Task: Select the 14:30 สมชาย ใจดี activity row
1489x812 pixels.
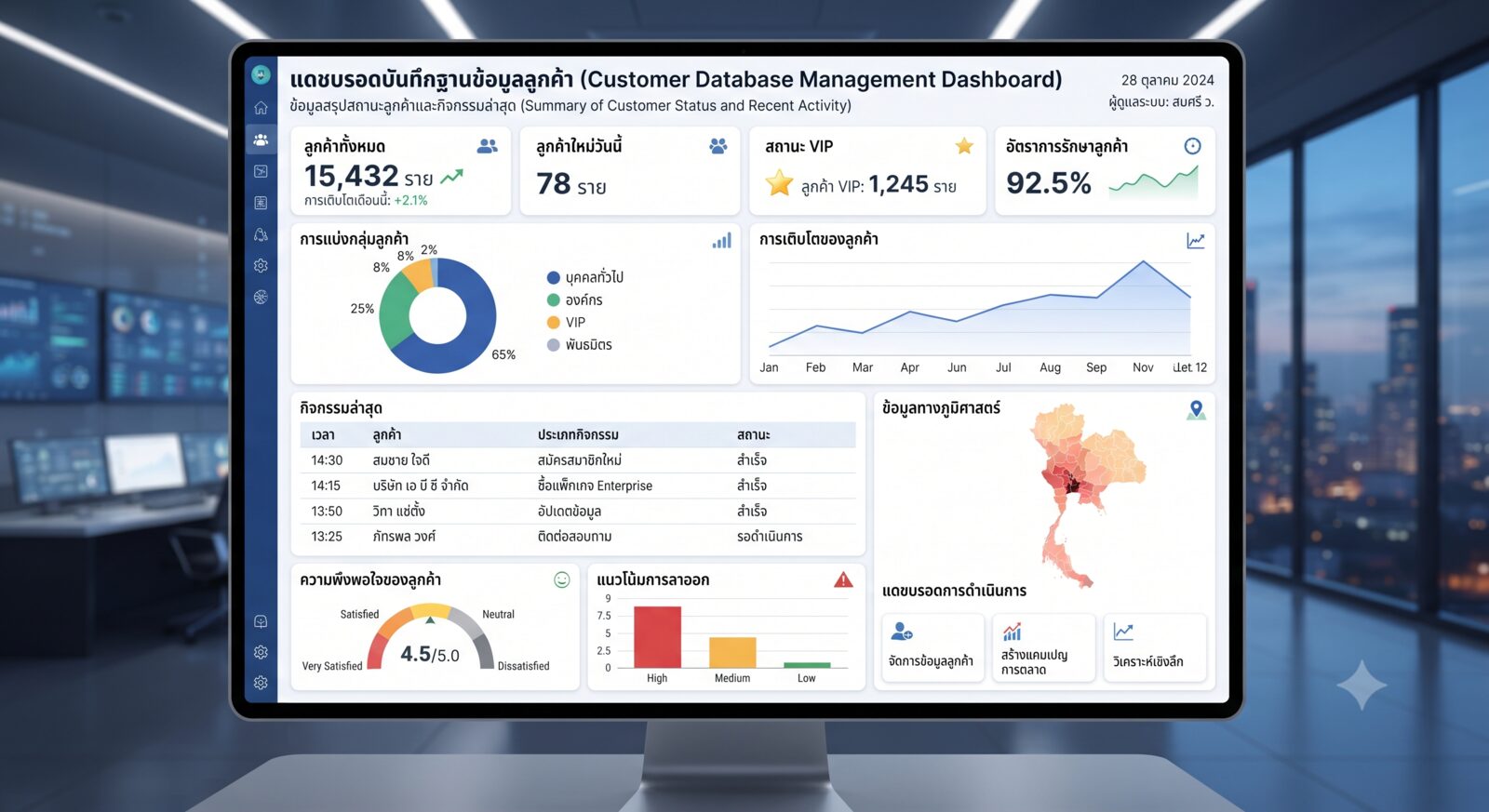Action: (578, 460)
